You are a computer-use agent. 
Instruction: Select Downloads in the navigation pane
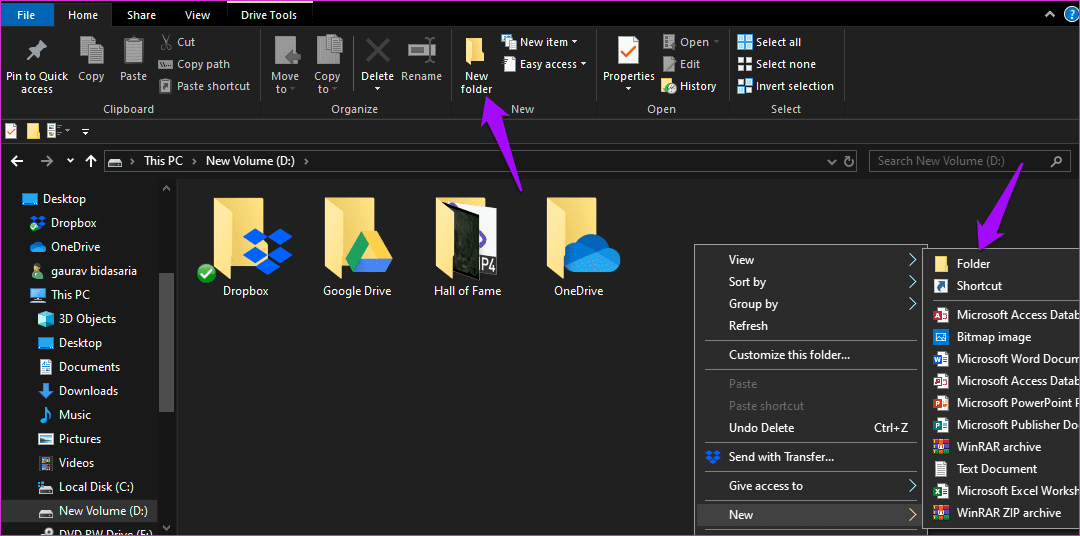coord(88,391)
